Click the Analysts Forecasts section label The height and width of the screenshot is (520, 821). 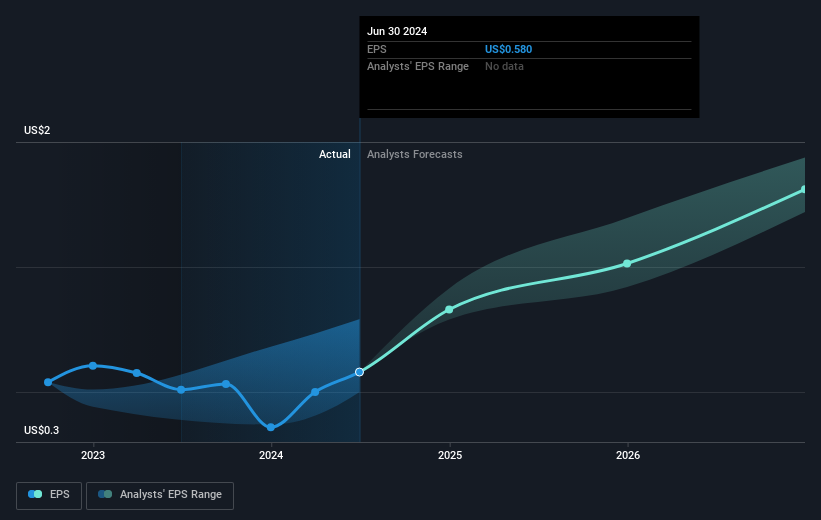[x=415, y=154]
